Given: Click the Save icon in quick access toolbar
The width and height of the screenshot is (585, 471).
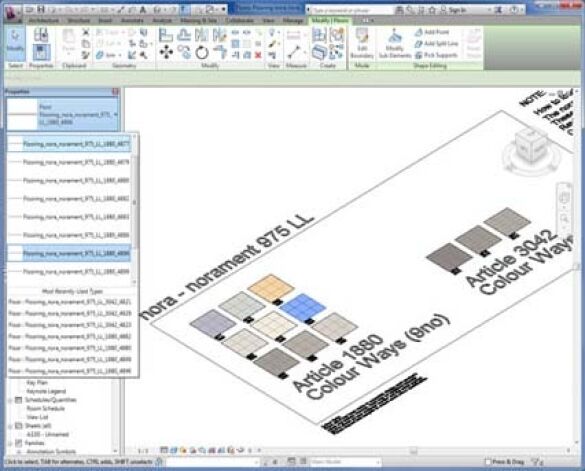Looking at the screenshot, I should coord(41,10).
